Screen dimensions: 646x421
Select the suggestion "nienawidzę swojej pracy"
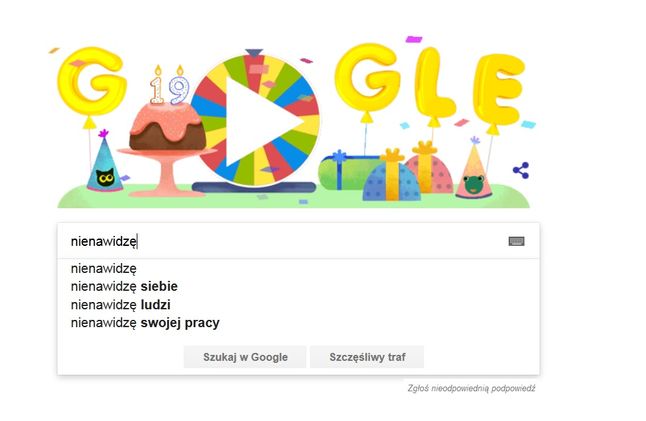[145, 323]
